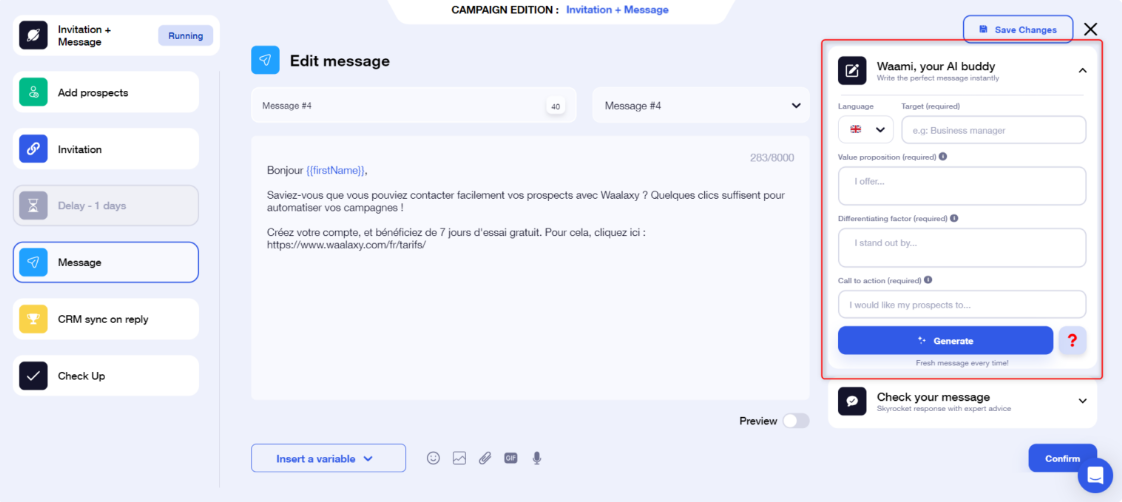Click the Value proposition info icon
The image size is (1122, 502).
coord(943,157)
